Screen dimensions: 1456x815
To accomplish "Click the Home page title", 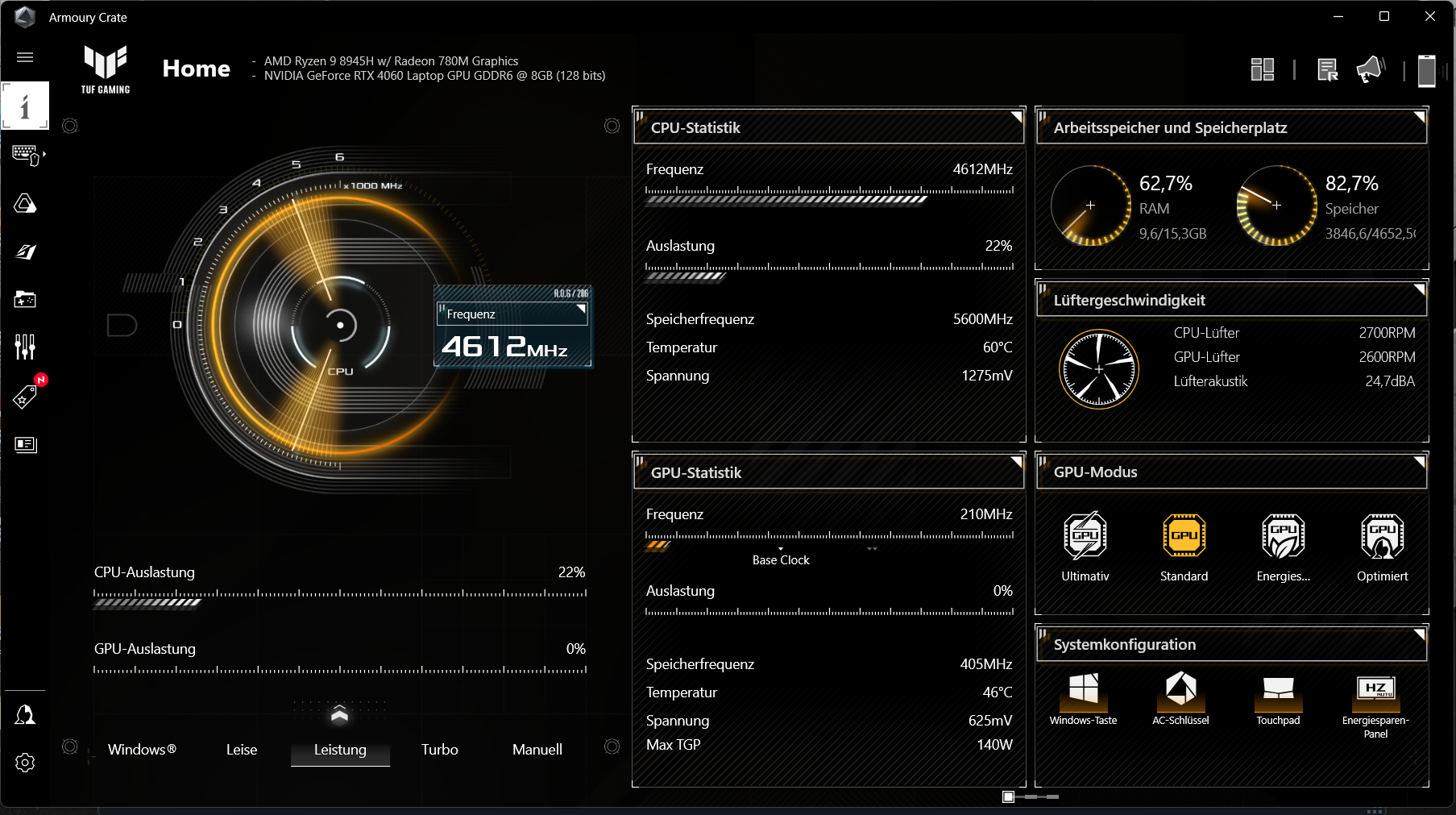I will 197,69.
